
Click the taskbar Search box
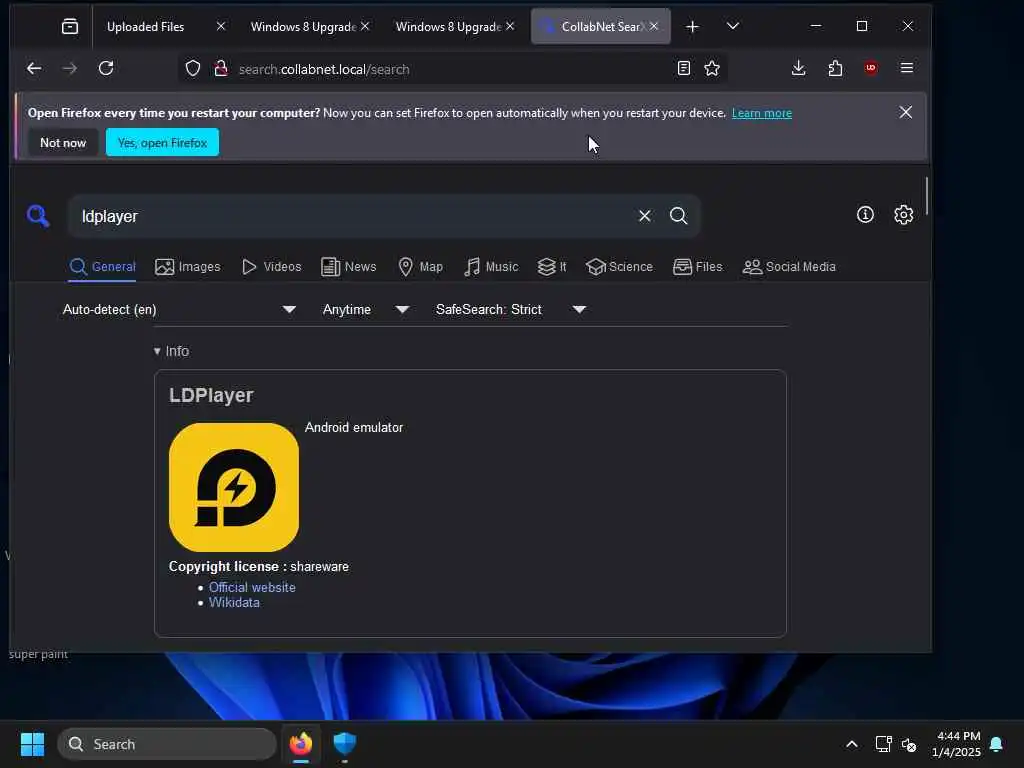[167, 744]
